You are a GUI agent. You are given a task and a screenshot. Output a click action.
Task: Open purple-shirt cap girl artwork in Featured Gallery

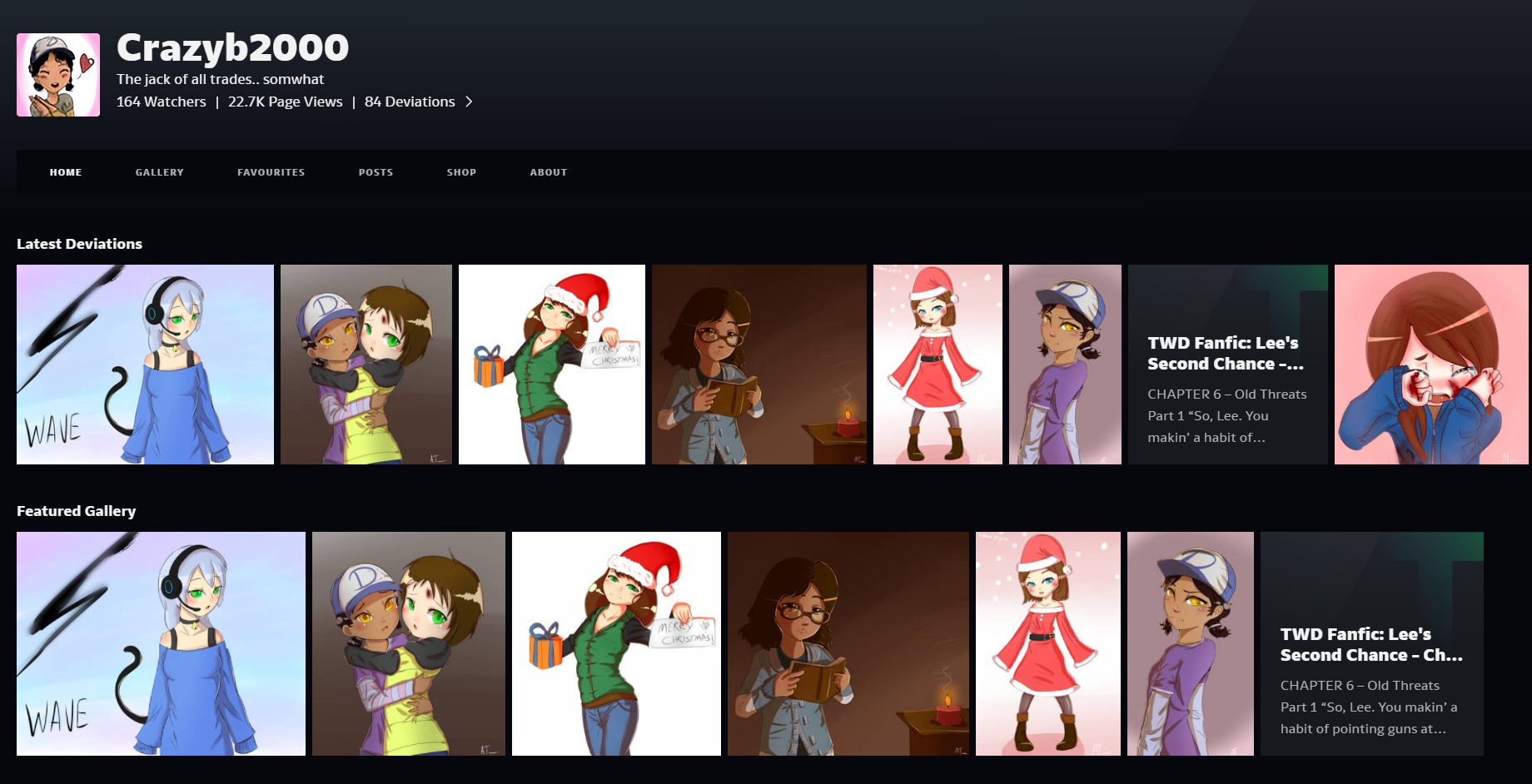(1191, 643)
